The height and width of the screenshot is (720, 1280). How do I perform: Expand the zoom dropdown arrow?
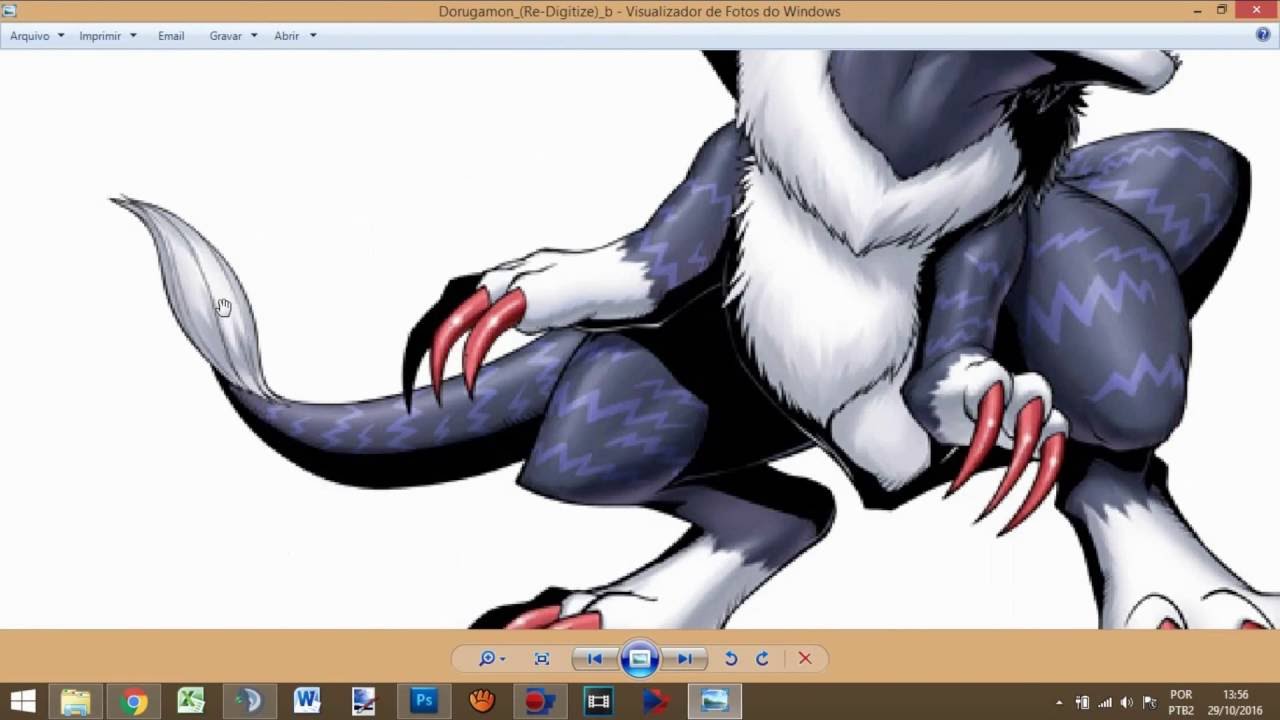(502, 659)
